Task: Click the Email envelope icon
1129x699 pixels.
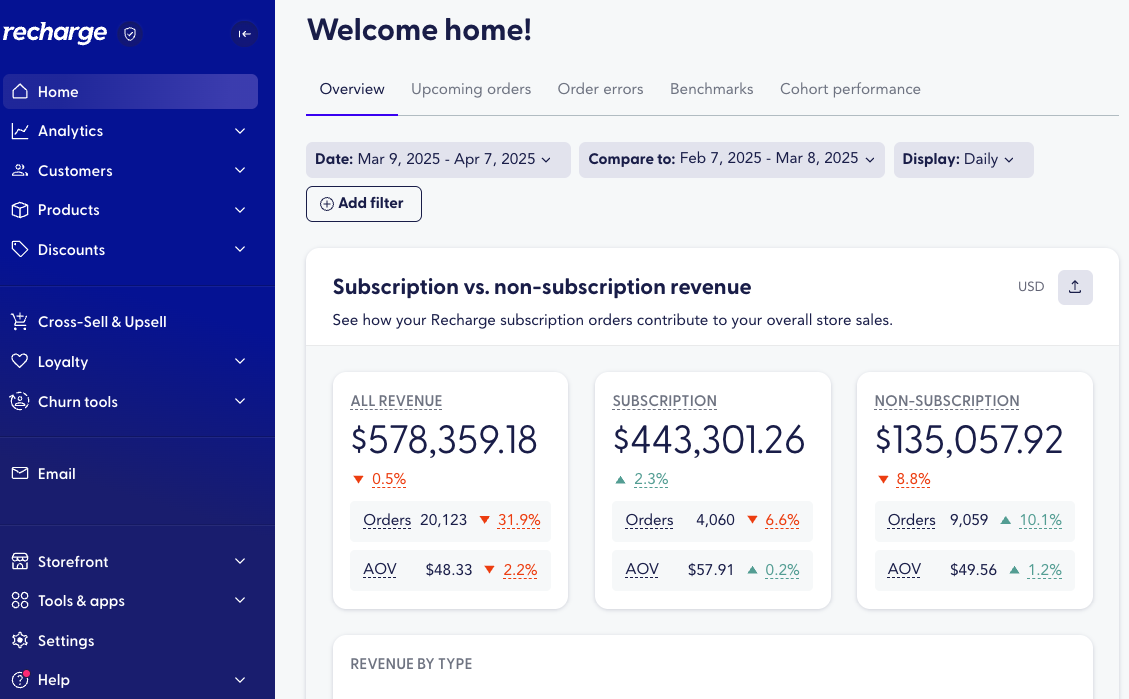Action: (x=20, y=473)
